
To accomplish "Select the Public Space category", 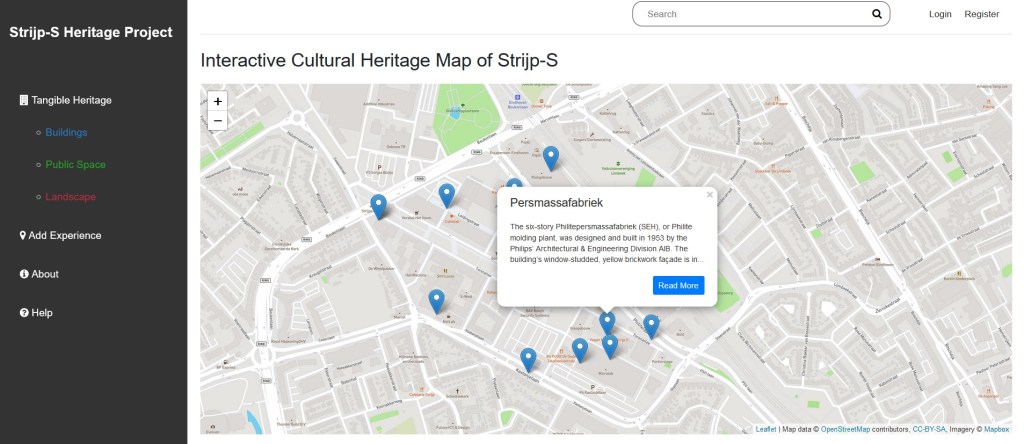I will click(75, 164).
